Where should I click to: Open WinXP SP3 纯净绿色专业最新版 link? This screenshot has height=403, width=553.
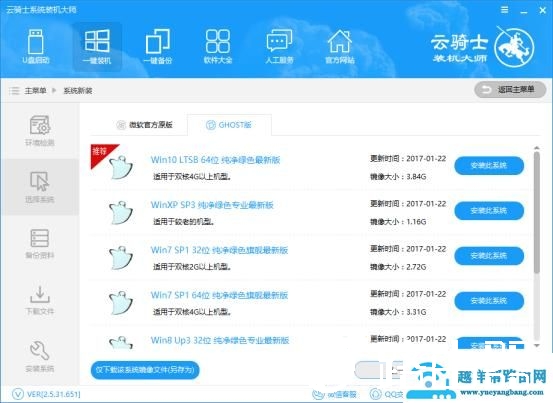pyautogui.click(x=212, y=205)
